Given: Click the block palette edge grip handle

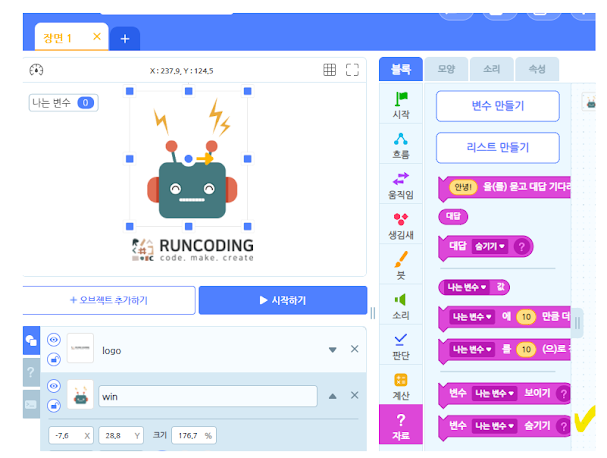Looking at the screenshot, I should tap(577, 323).
